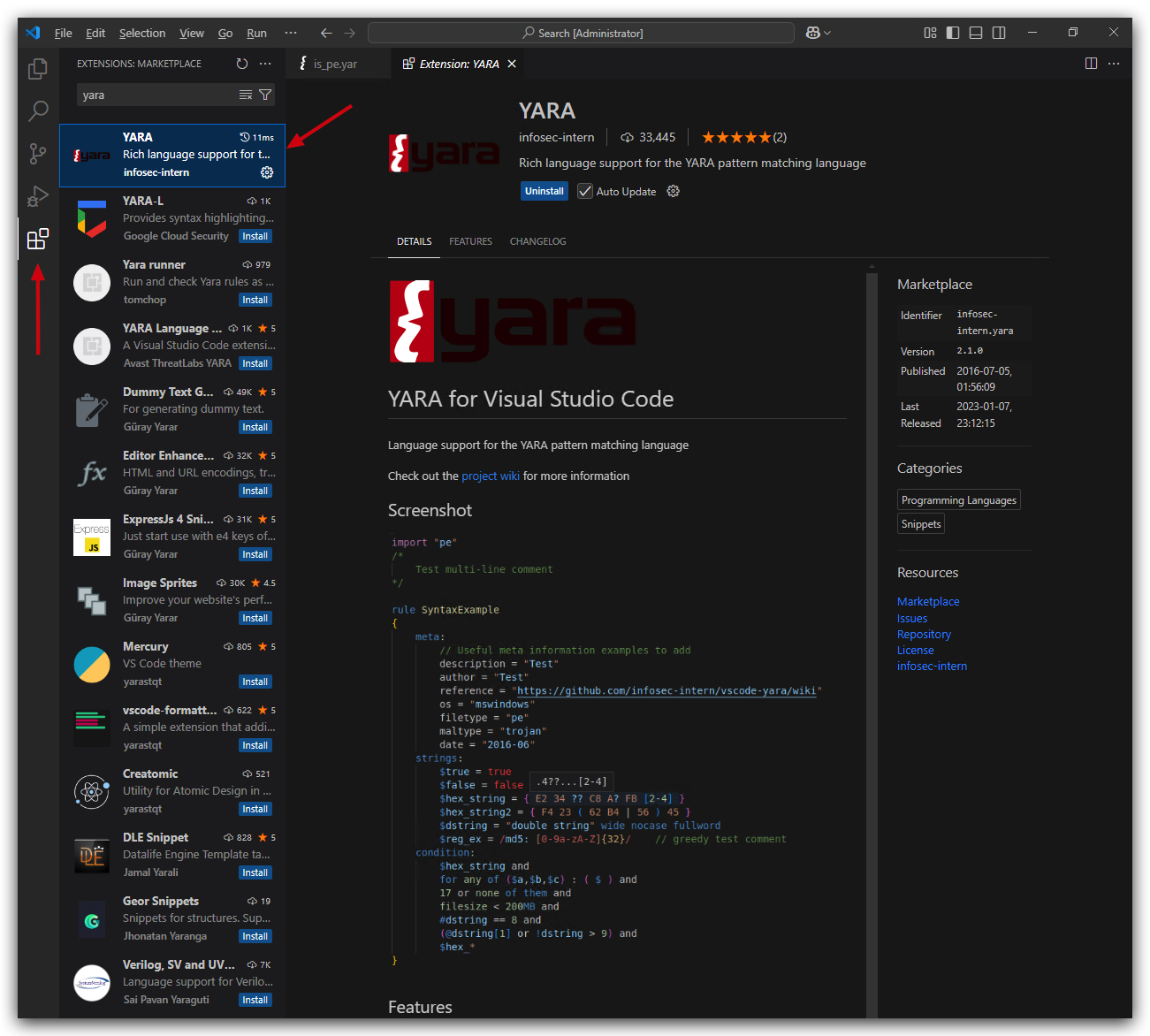Refresh the extensions marketplace list
The width and height of the screenshot is (1150, 1036).
click(x=242, y=64)
